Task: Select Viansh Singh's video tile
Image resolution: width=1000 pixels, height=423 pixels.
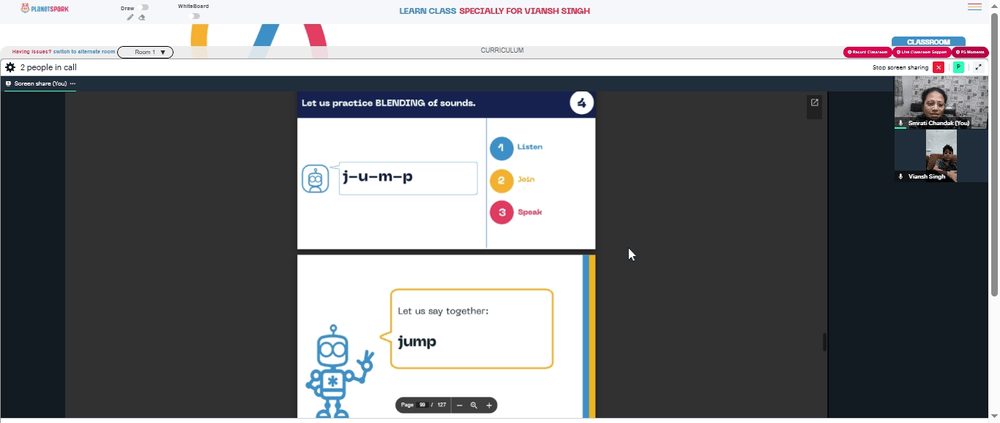Action: [941, 156]
